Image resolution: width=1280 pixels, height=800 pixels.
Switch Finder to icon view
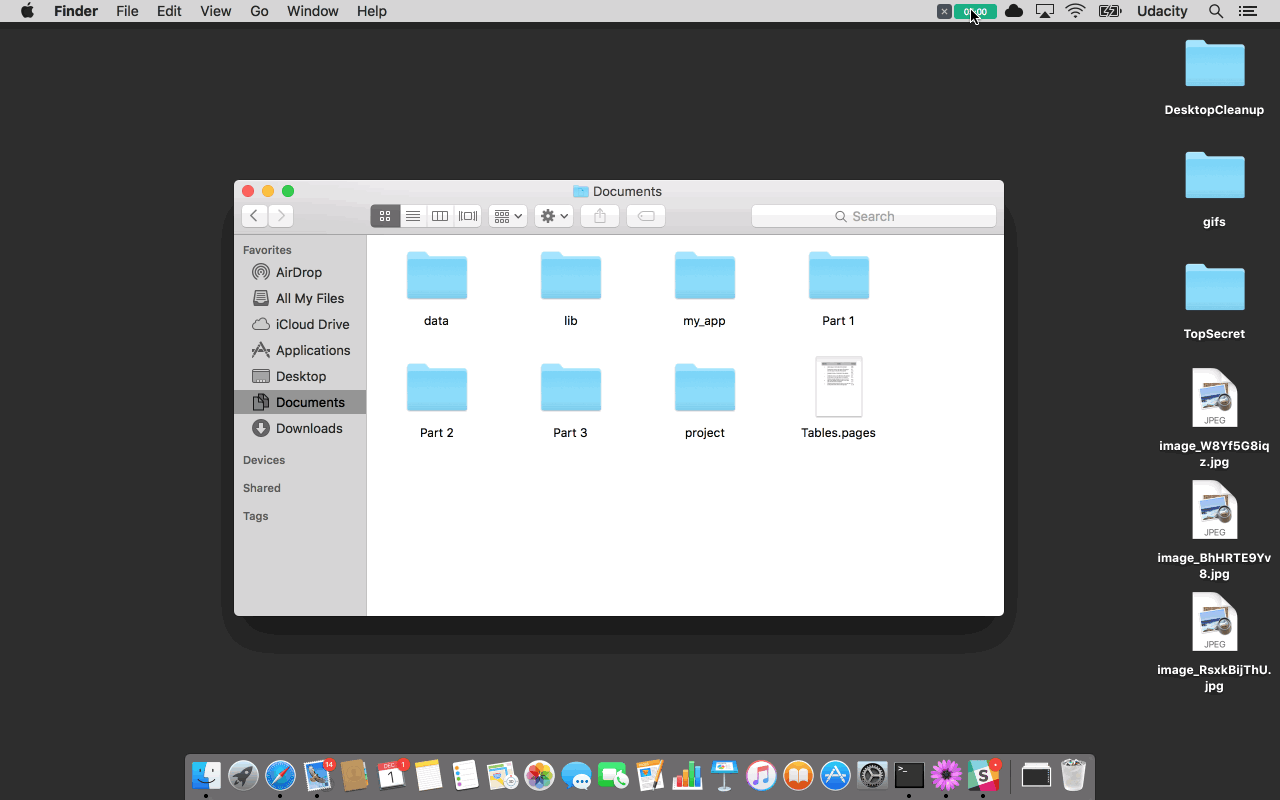click(385, 215)
